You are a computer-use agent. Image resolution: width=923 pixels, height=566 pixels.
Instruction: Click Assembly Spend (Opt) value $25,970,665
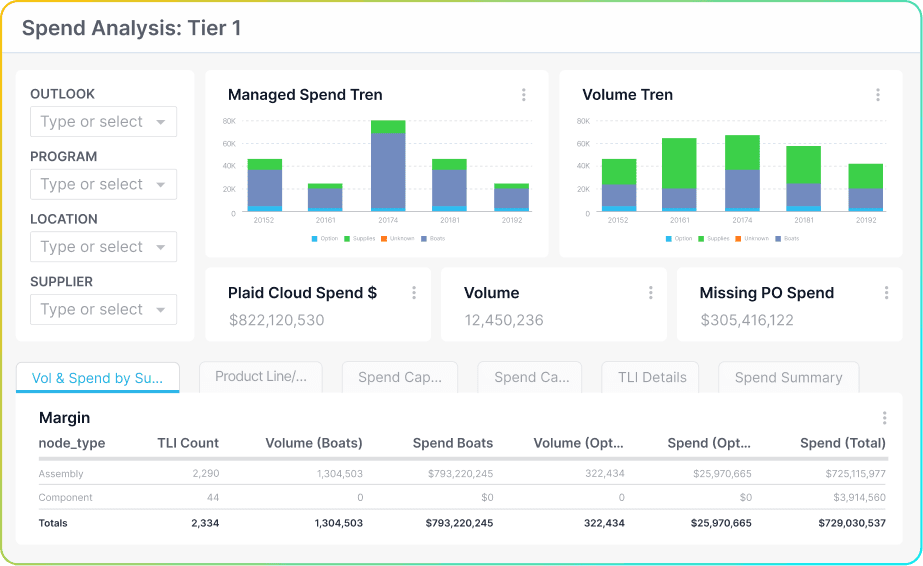click(722, 474)
